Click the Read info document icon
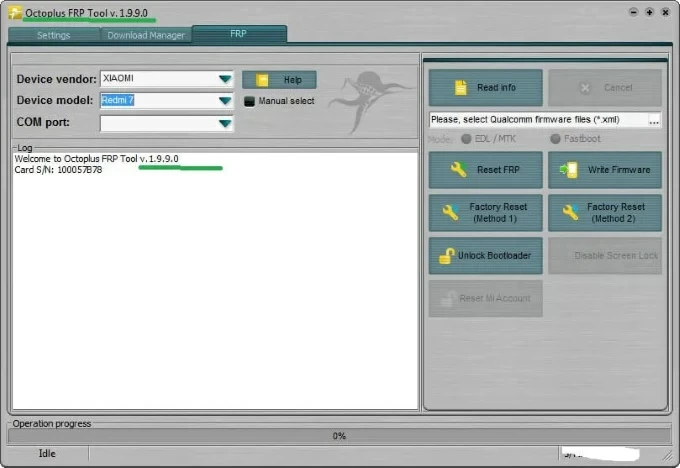This screenshot has width=680, height=468. (460, 88)
